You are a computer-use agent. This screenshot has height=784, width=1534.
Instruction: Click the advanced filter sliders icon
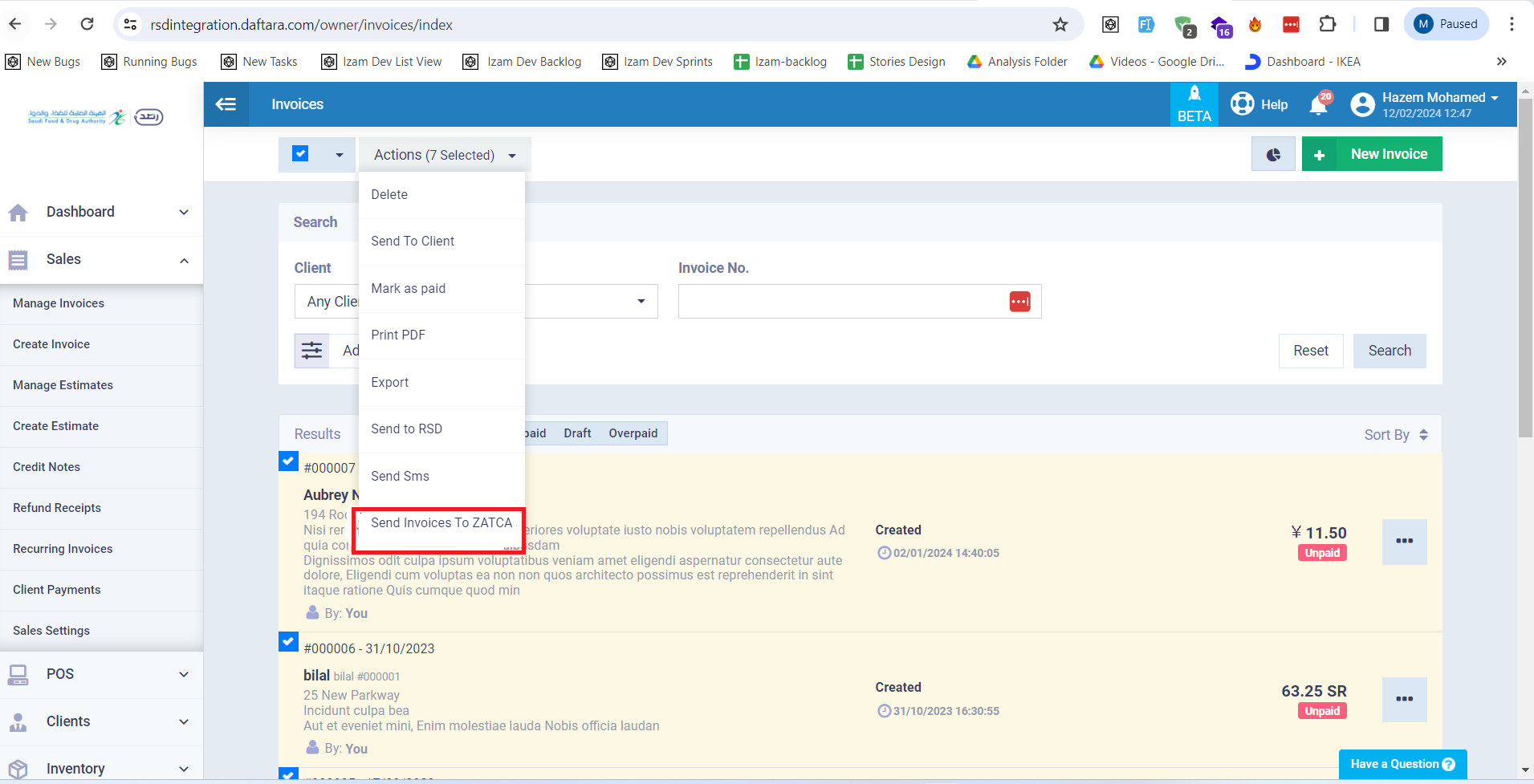(311, 351)
